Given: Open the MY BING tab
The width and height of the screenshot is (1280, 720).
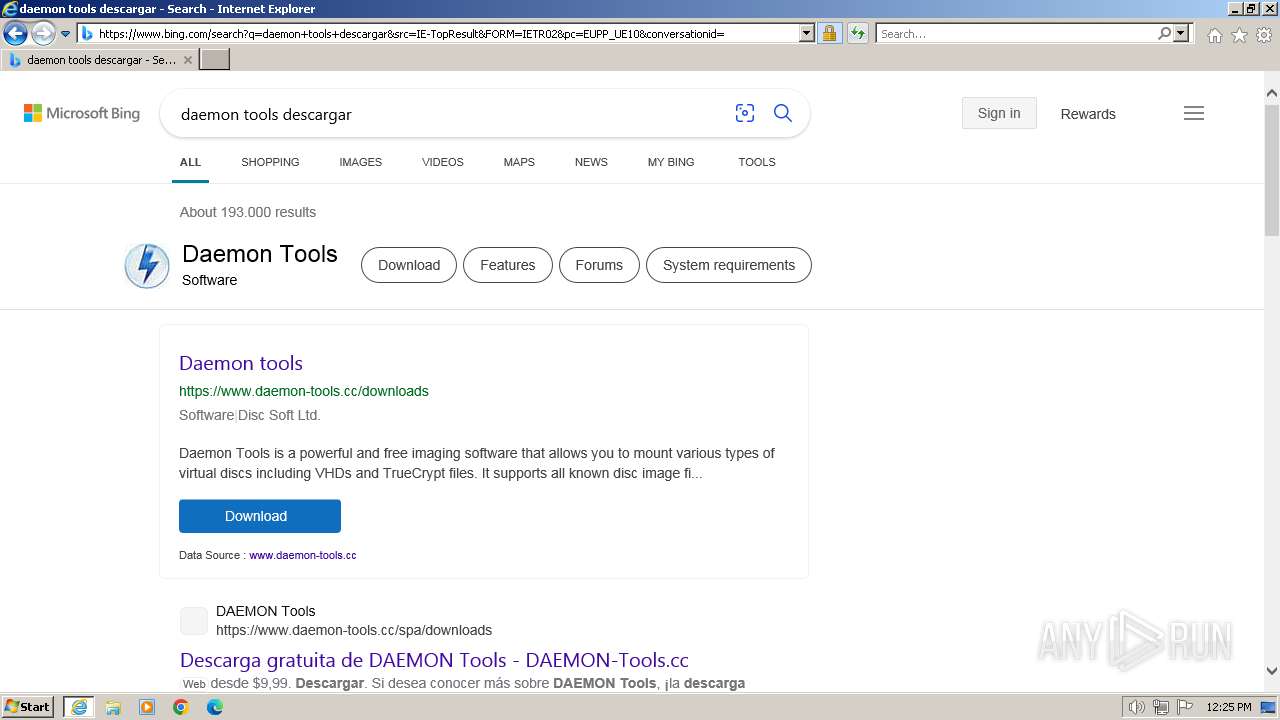Looking at the screenshot, I should pyautogui.click(x=671, y=162).
